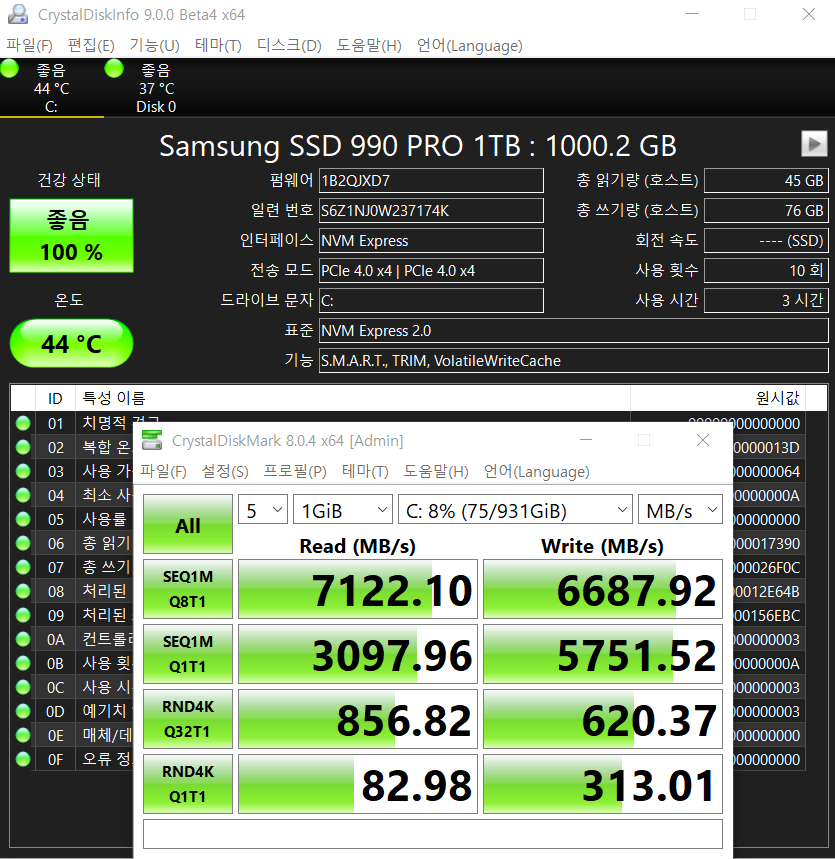Click the green status dot for attribute 07
The height and width of the screenshot is (859, 835).
pyautogui.click(x=23, y=568)
